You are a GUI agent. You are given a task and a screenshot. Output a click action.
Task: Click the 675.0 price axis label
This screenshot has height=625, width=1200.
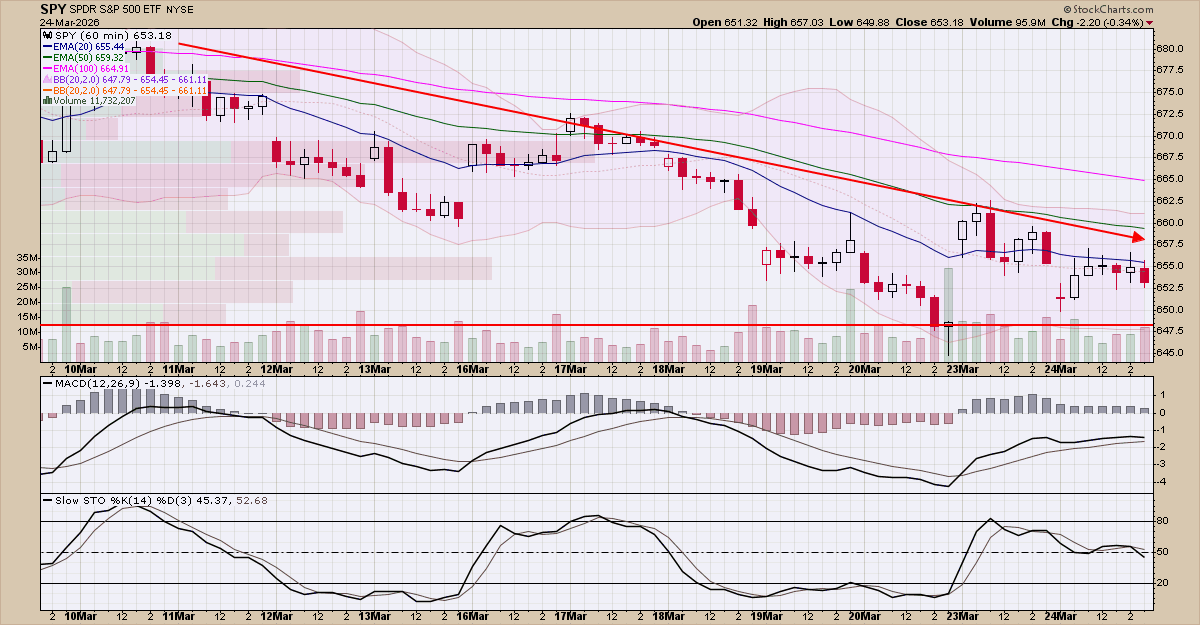coord(1170,91)
